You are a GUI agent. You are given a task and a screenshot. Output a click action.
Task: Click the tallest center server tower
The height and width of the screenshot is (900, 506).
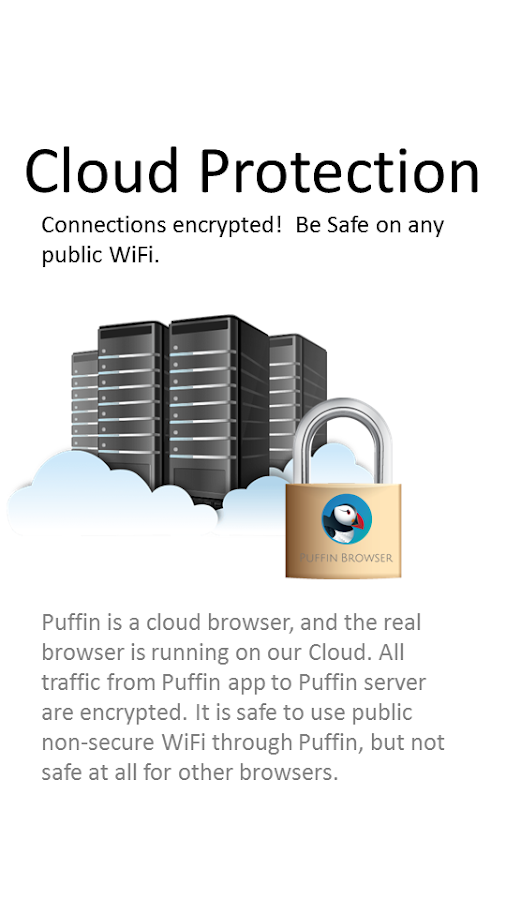(x=219, y=410)
